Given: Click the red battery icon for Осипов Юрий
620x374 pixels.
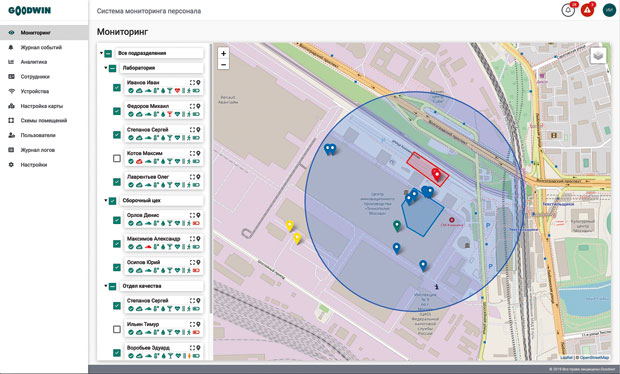Looking at the screenshot, I should 196,270.
